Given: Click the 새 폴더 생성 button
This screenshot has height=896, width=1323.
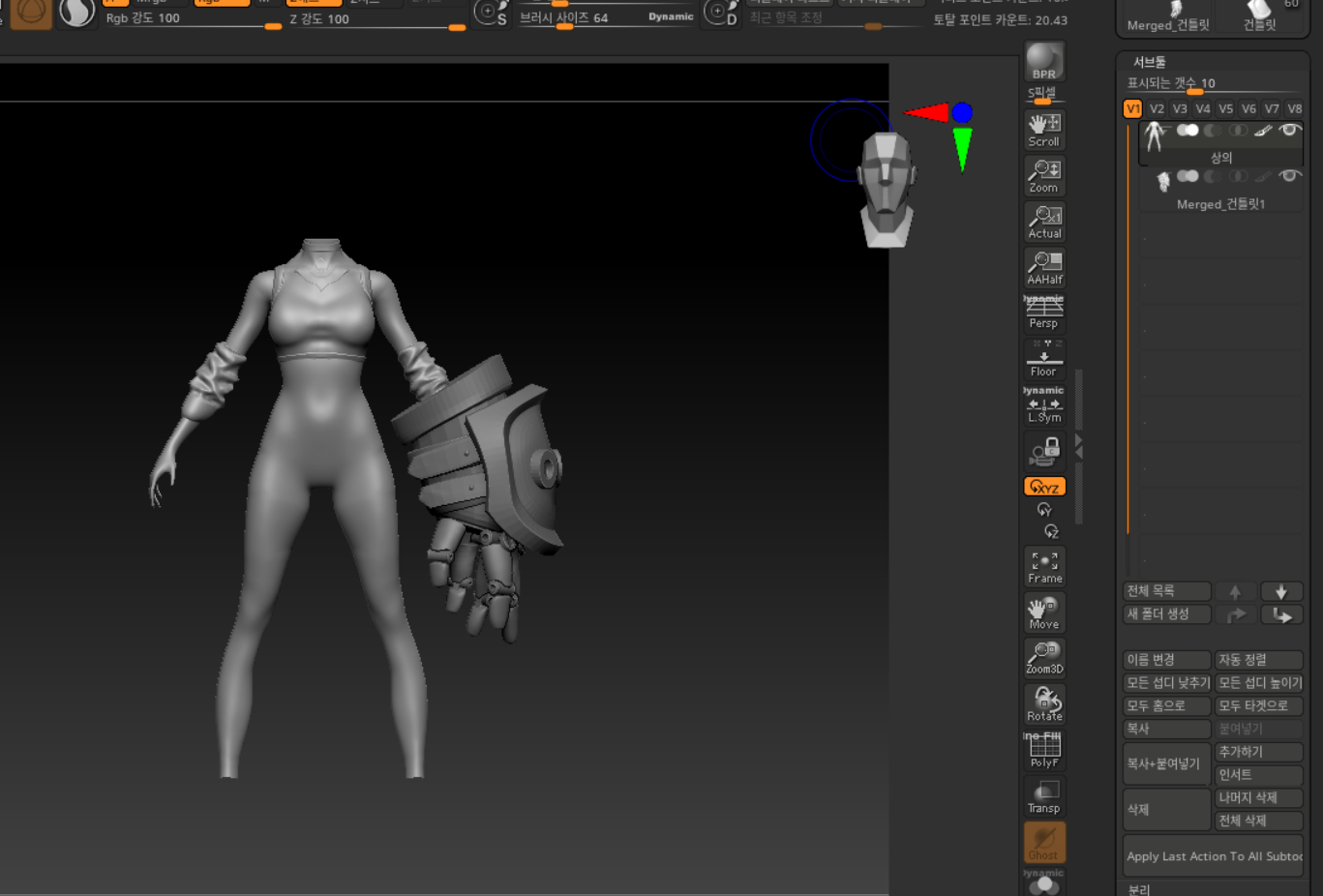Looking at the screenshot, I should coord(1166,614).
